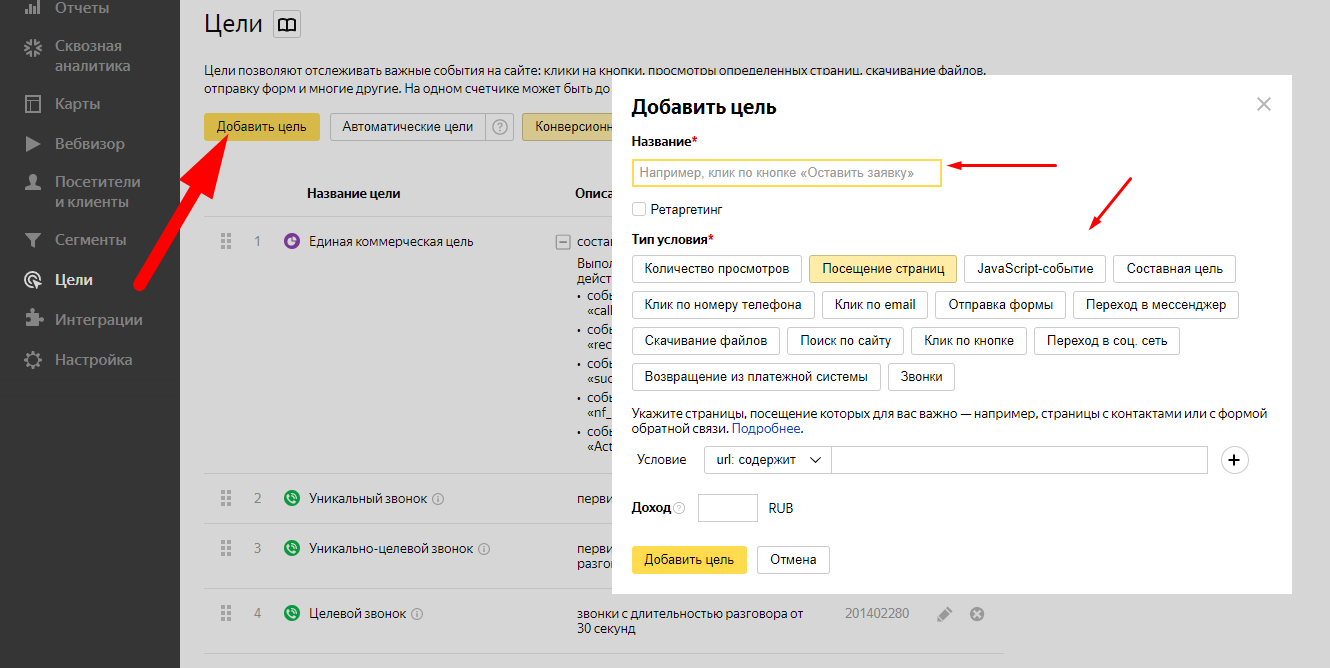The width and height of the screenshot is (1330, 668).
Task: Select the Скачивание файлов condition type
Action: tap(706, 340)
